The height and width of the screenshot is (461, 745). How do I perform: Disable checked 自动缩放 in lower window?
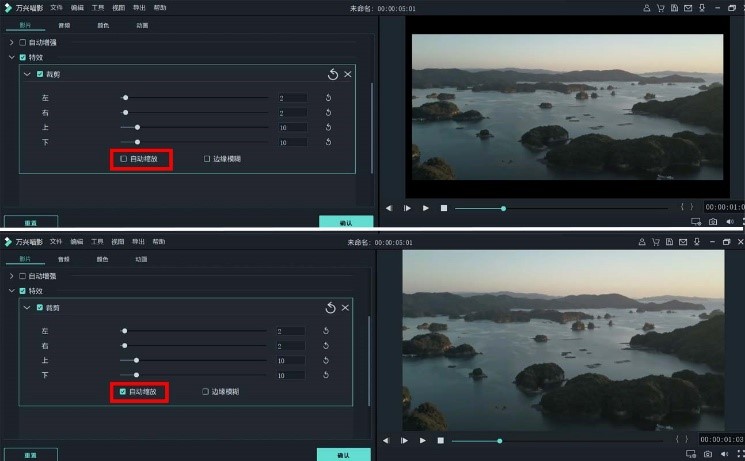point(123,392)
